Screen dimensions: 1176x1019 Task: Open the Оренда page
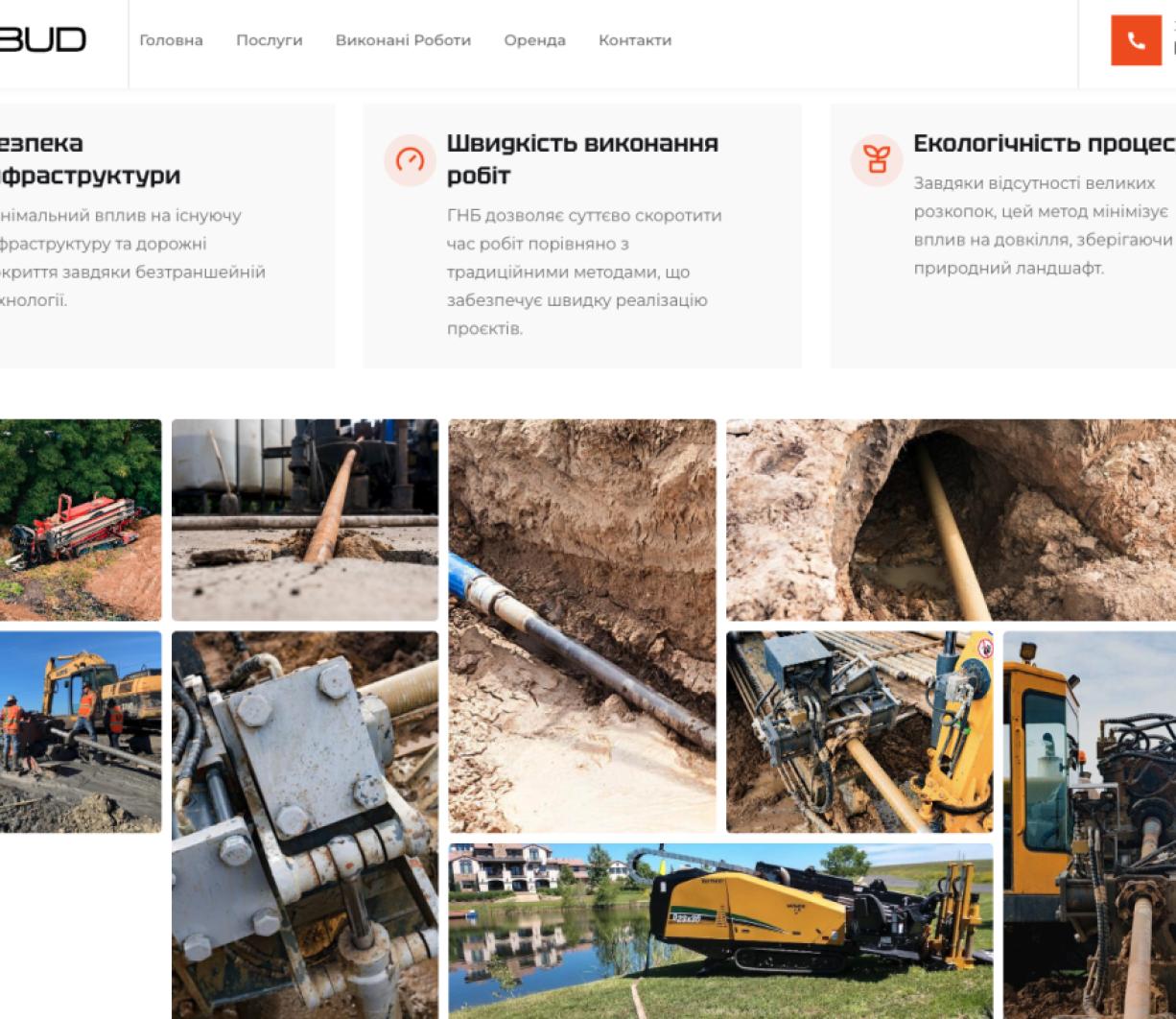tap(533, 40)
